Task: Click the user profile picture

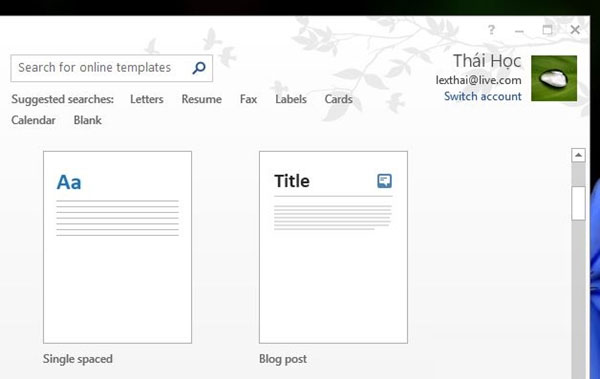Action: pyautogui.click(x=554, y=78)
